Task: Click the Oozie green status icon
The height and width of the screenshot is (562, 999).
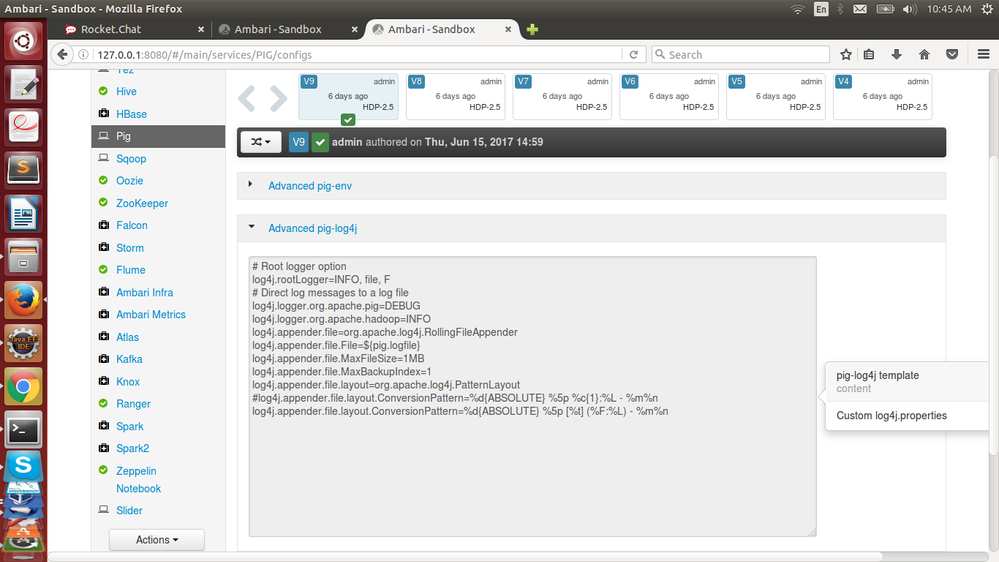Action: 103,180
